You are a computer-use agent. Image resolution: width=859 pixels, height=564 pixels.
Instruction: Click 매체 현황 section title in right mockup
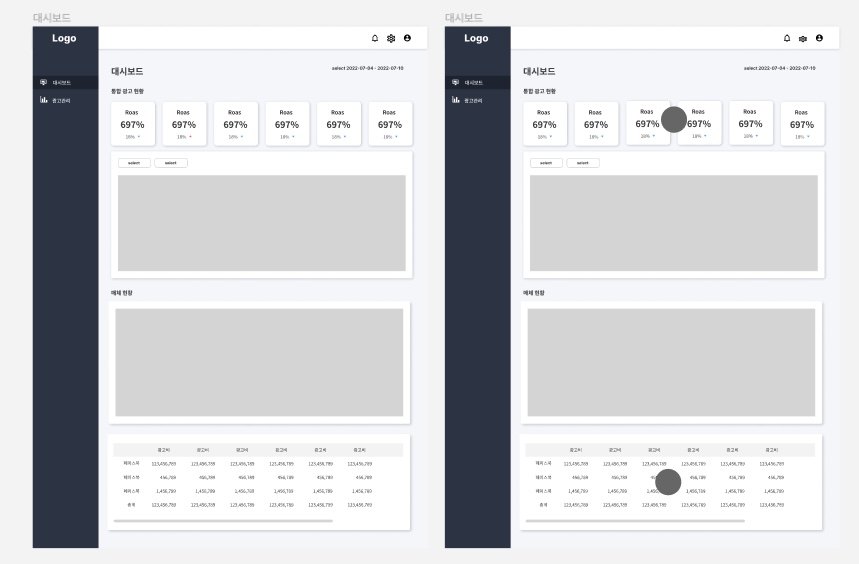click(534, 293)
